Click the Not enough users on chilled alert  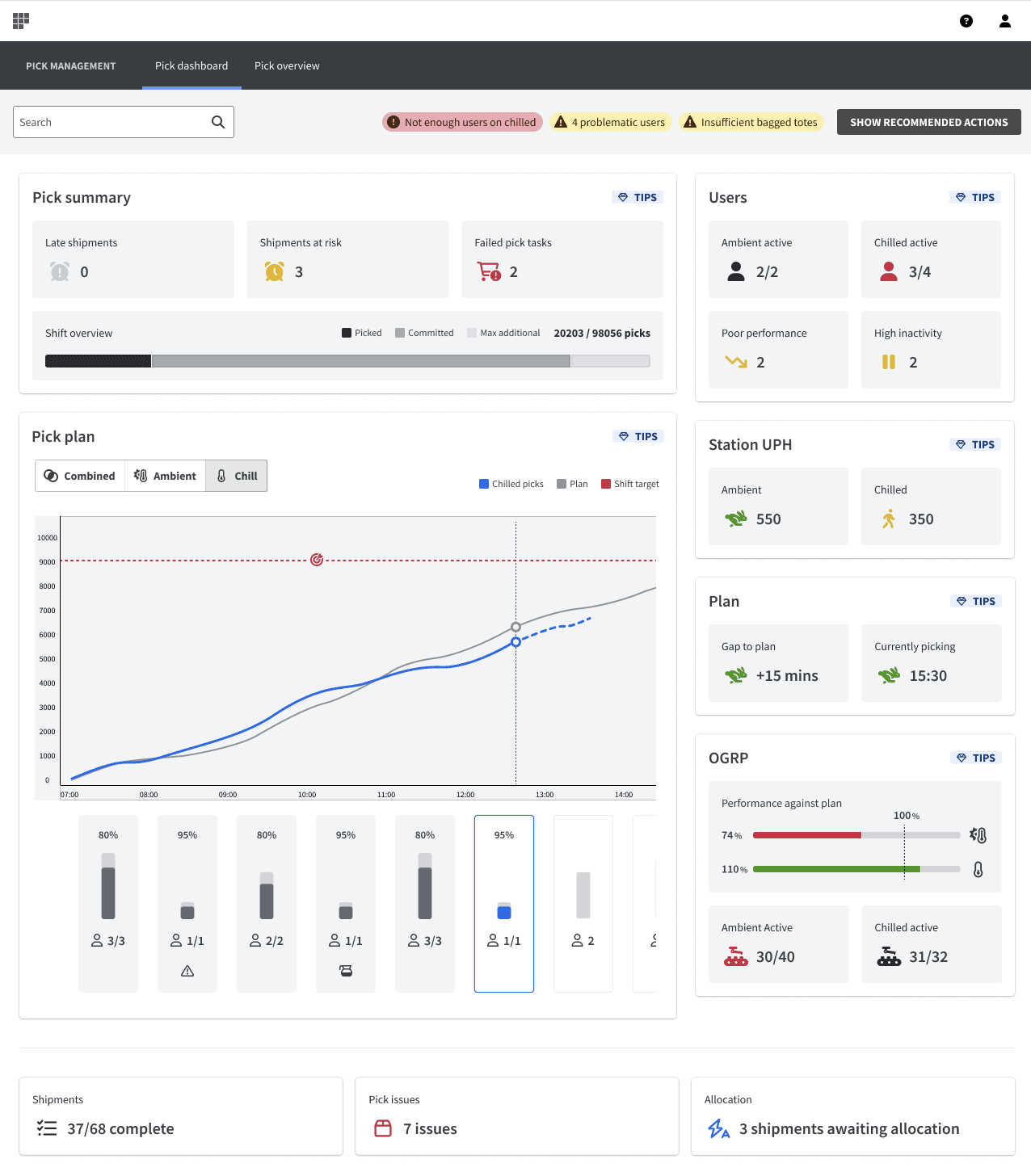tap(462, 122)
